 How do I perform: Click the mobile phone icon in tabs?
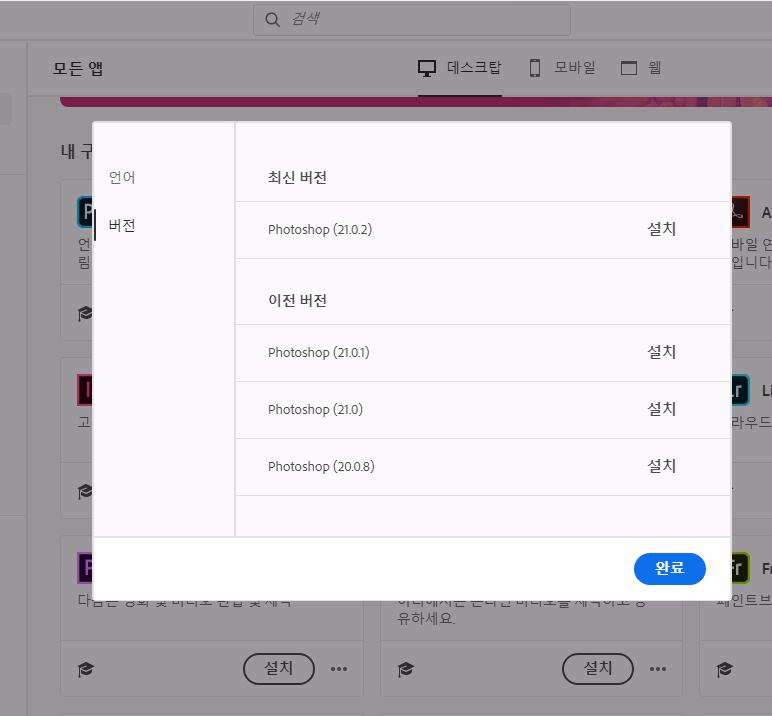[535, 68]
